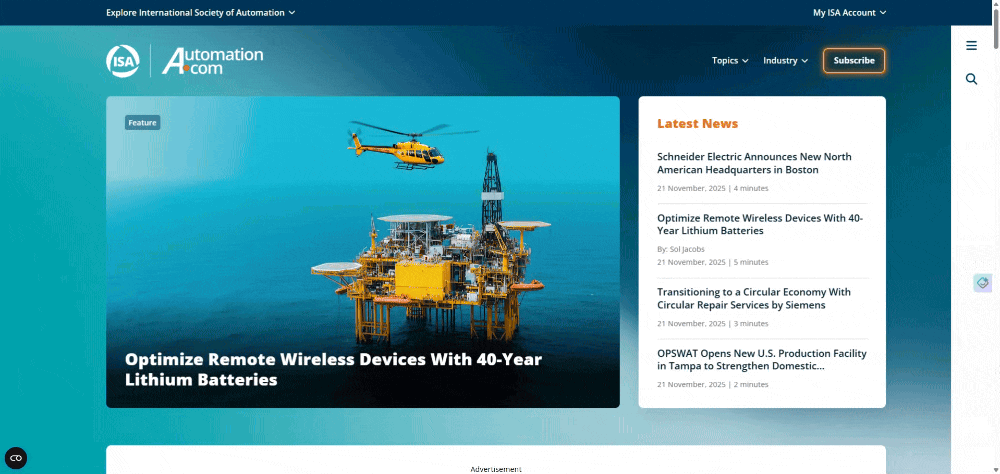
Task: Read the Siemens Circular Economy article
Action: click(x=753, y=298)
